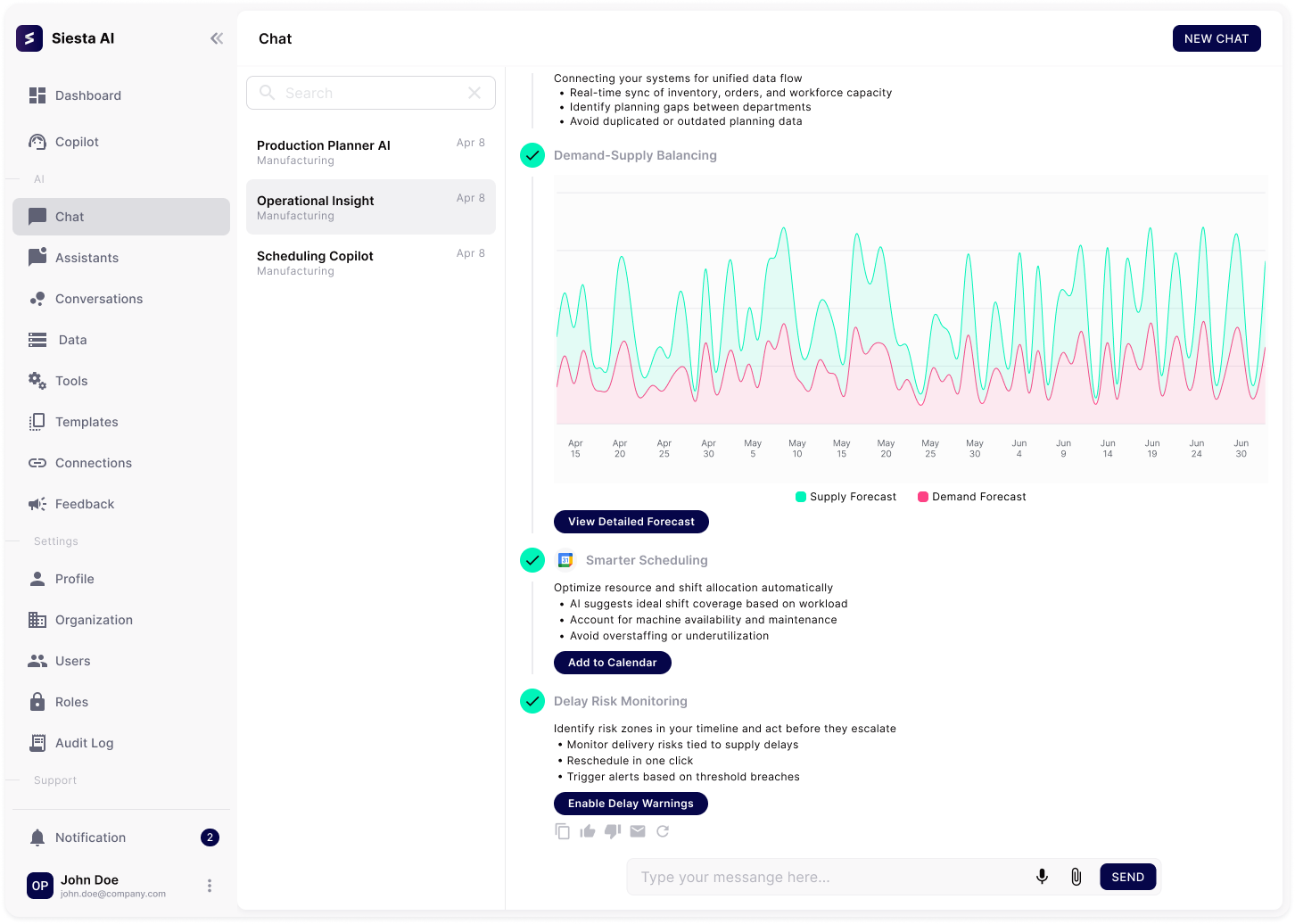Click the microphone icon
Image resolution: width=1295 pixels, height=924 pixels.
(1042, 877)
